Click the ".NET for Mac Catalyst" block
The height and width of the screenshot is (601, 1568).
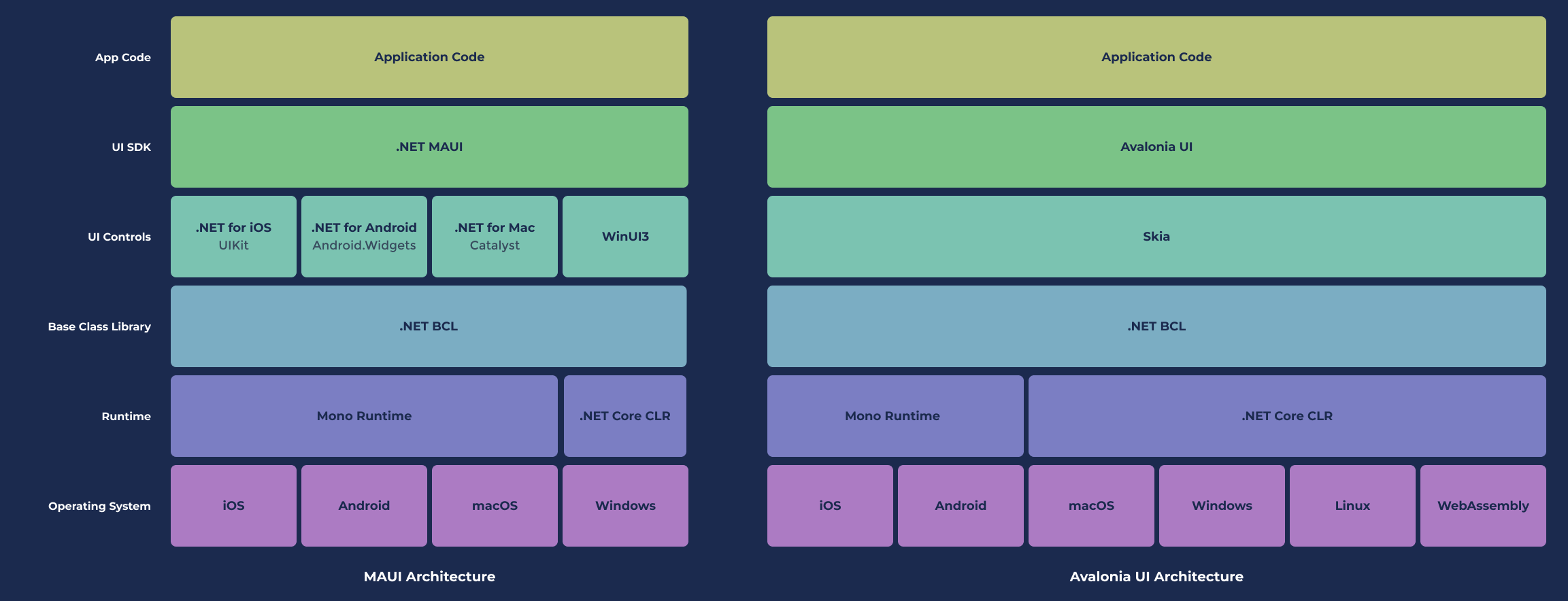point(495,237)
